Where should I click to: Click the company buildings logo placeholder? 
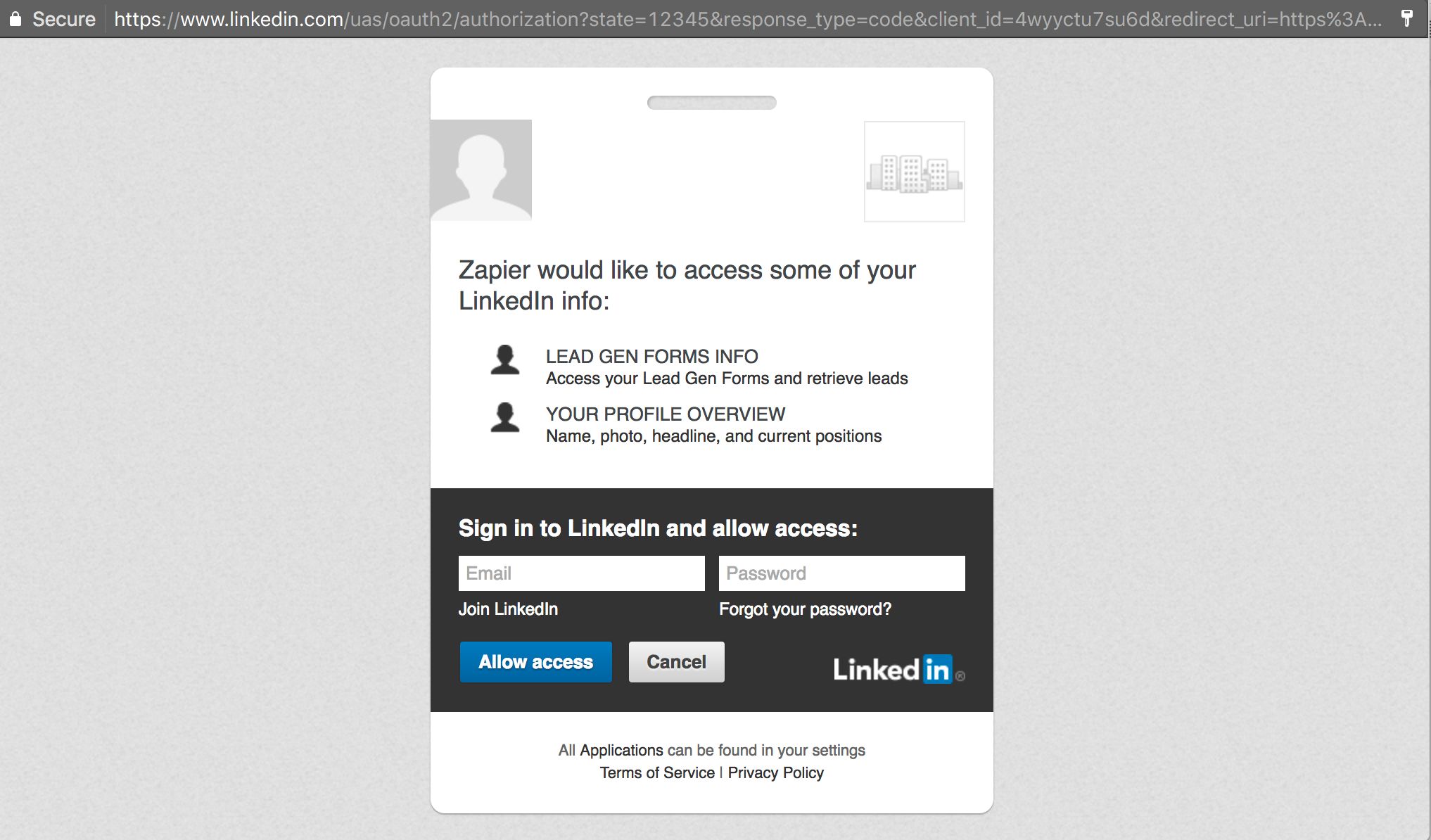pos(914,172)
